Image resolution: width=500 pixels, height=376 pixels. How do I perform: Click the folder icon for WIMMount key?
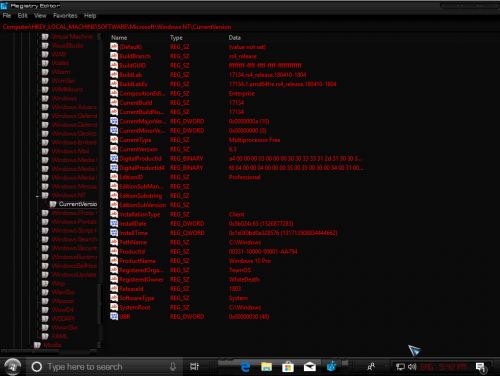coord(45,89)
